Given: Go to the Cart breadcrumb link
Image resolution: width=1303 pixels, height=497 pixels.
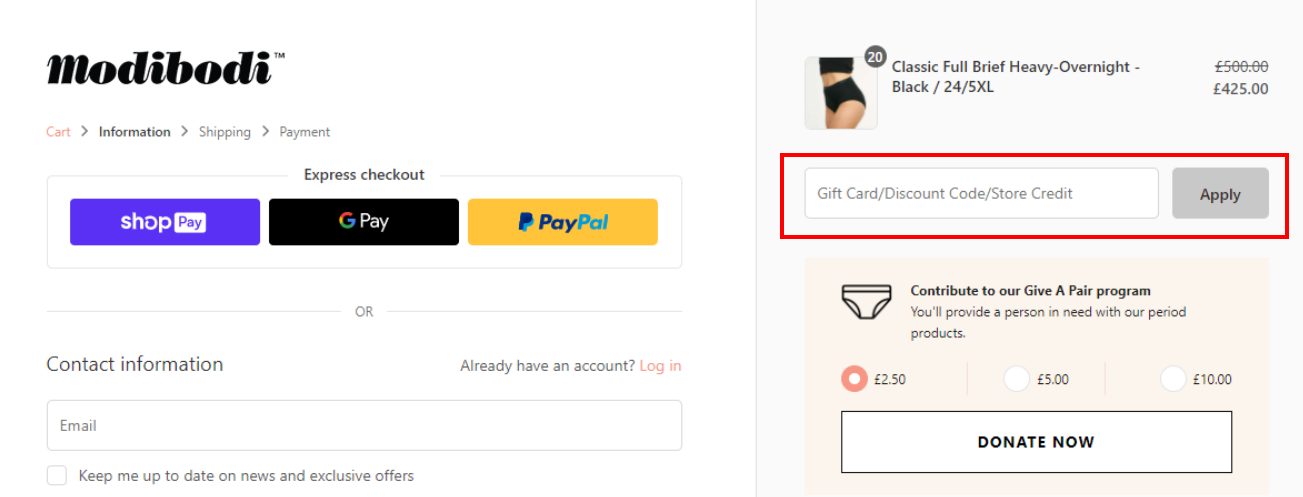Looking at the screenshot, I should click(x=58, y=132).
